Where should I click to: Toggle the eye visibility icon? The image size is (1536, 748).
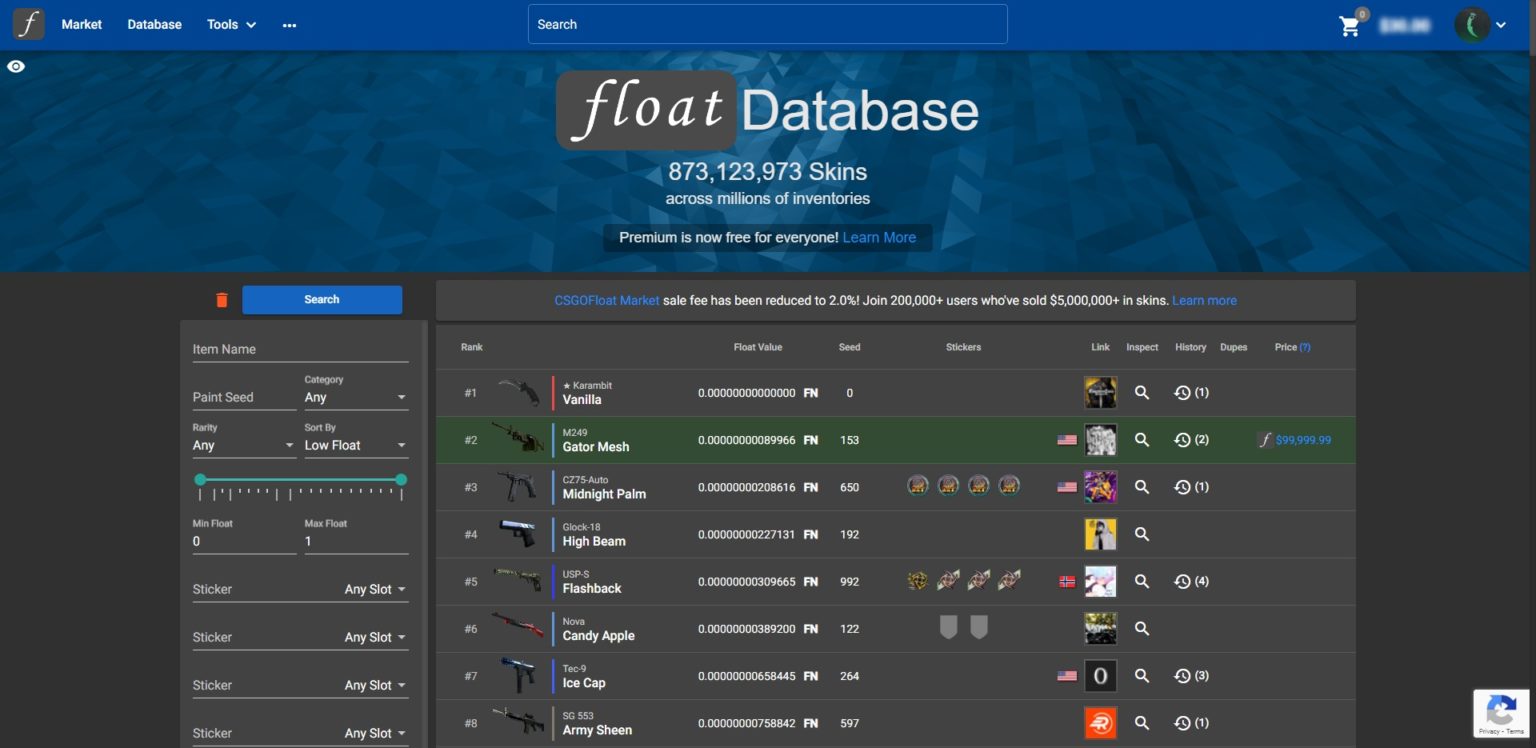(x=16, y=67)
